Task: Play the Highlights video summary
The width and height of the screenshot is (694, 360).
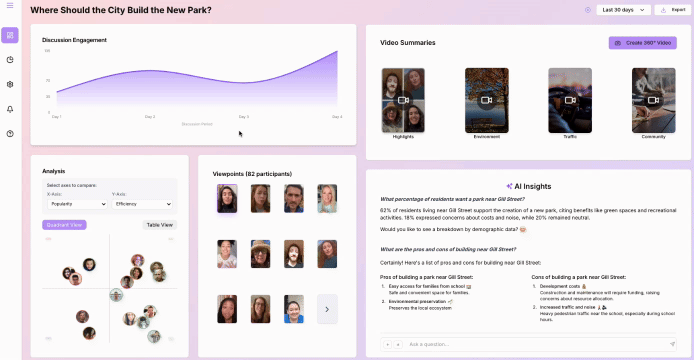Action: pyautogui.click(x=403, y=101)
